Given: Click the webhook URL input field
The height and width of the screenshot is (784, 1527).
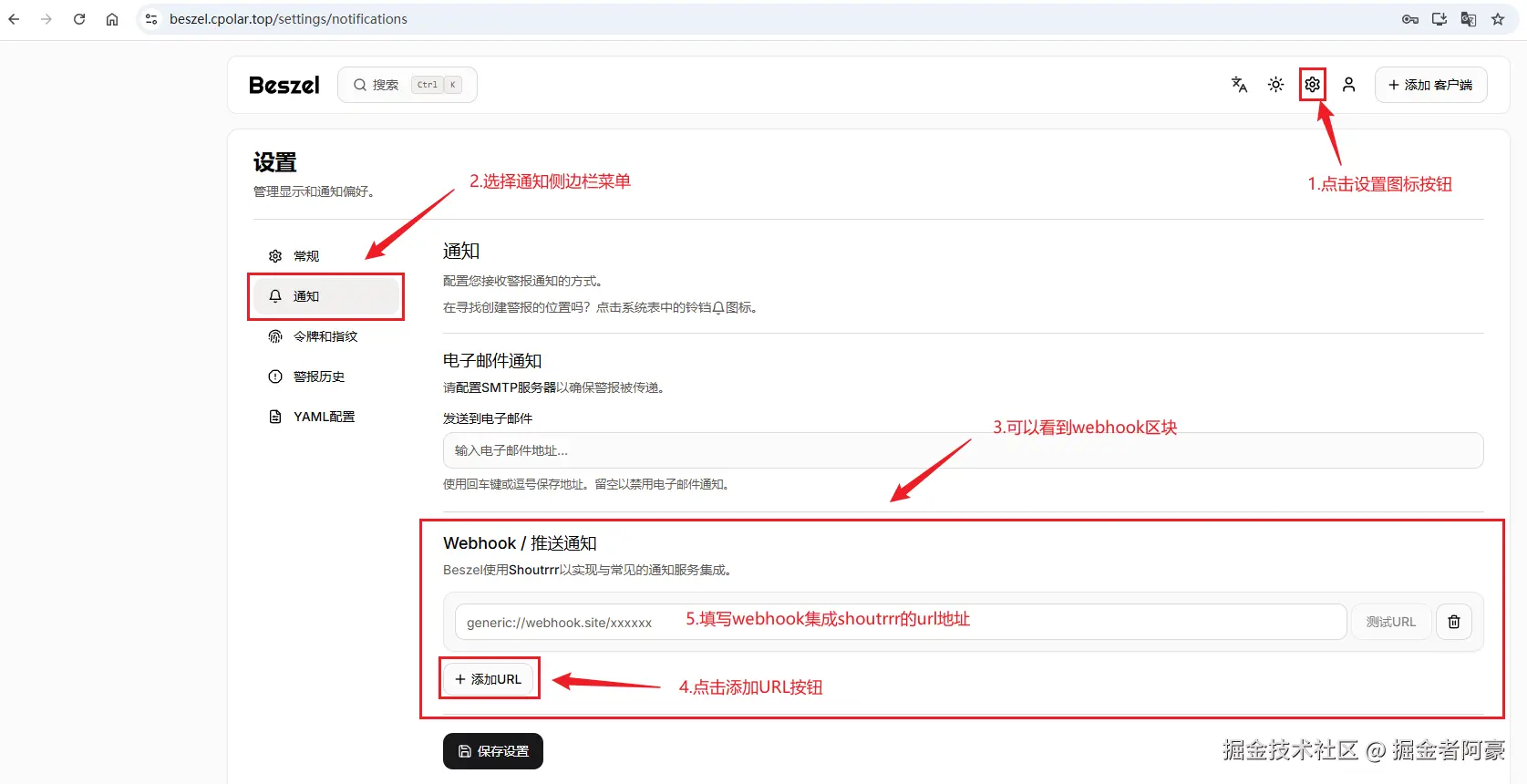Looking at the screenshot, I should point(901,622).
